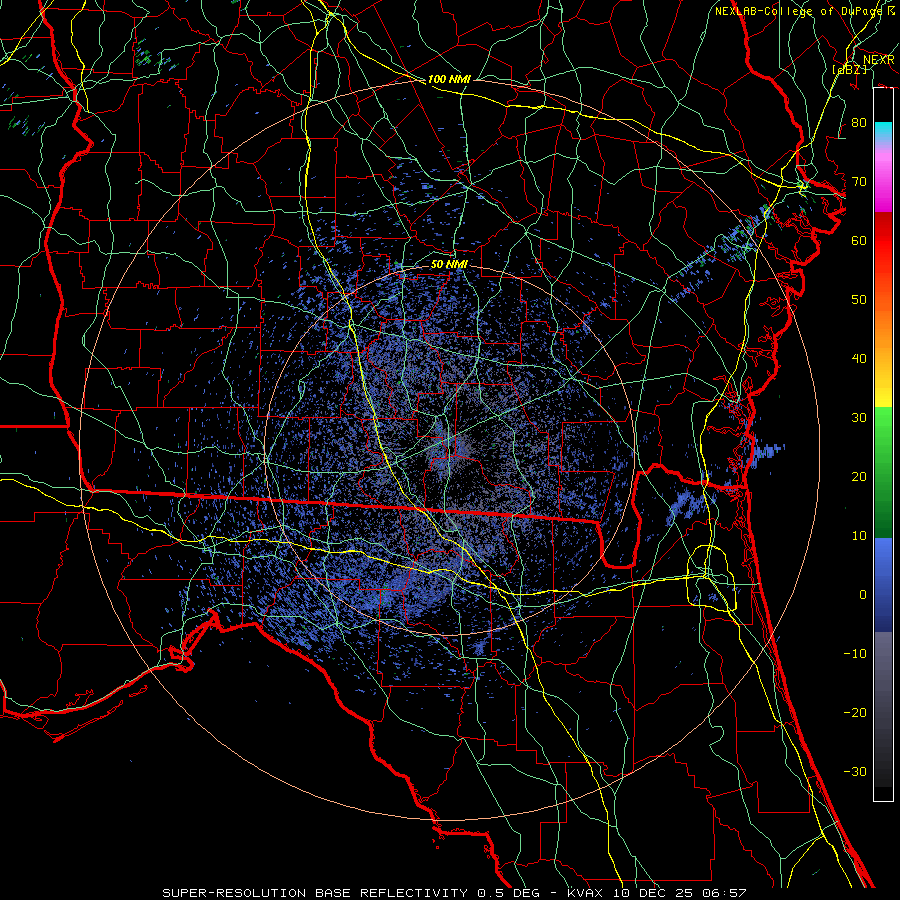Click the dBZ unit label above the scale
900x900 pixels.
(x=849, y=70)
